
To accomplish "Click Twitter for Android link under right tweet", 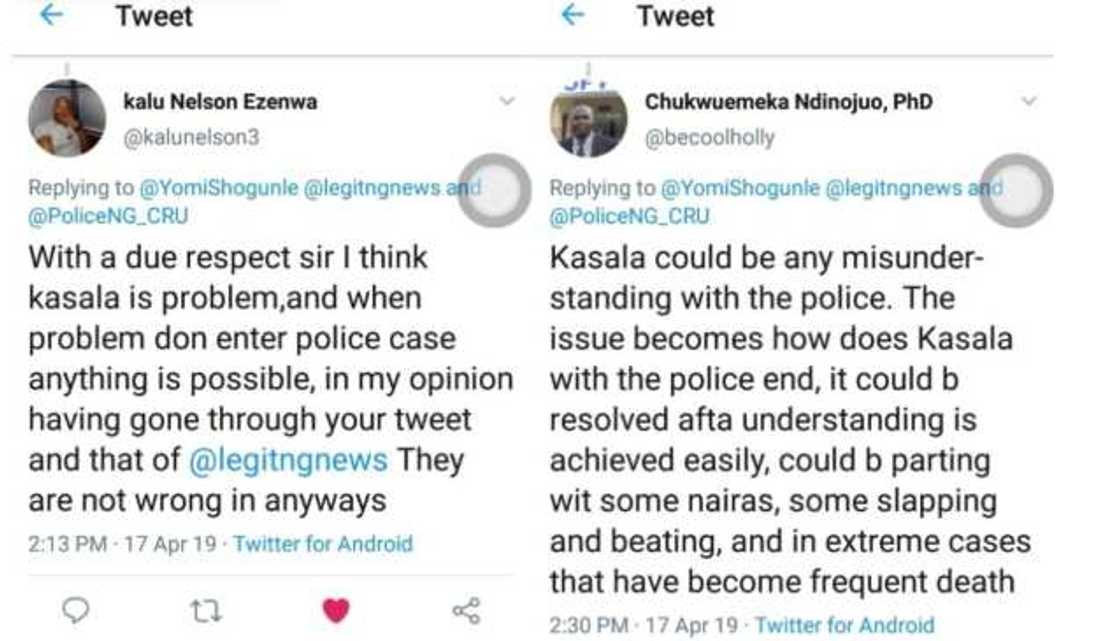I will coord(845,625).
